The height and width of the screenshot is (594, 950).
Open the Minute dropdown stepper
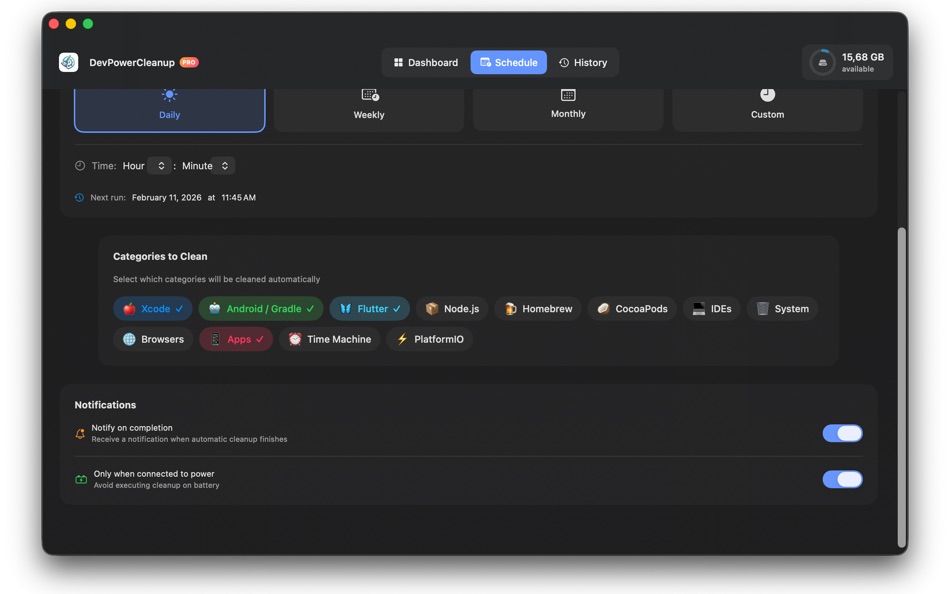click(x=224, y=165)
